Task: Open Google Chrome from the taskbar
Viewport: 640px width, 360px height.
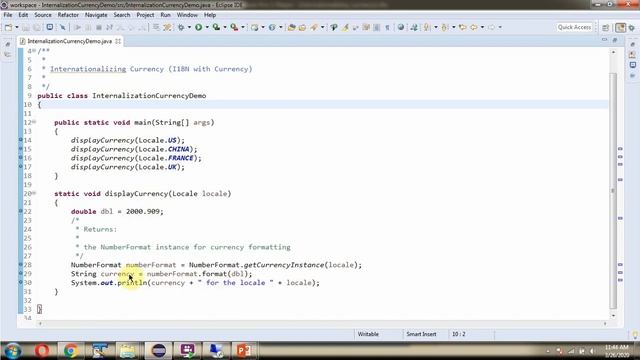Action: (71, 351)
